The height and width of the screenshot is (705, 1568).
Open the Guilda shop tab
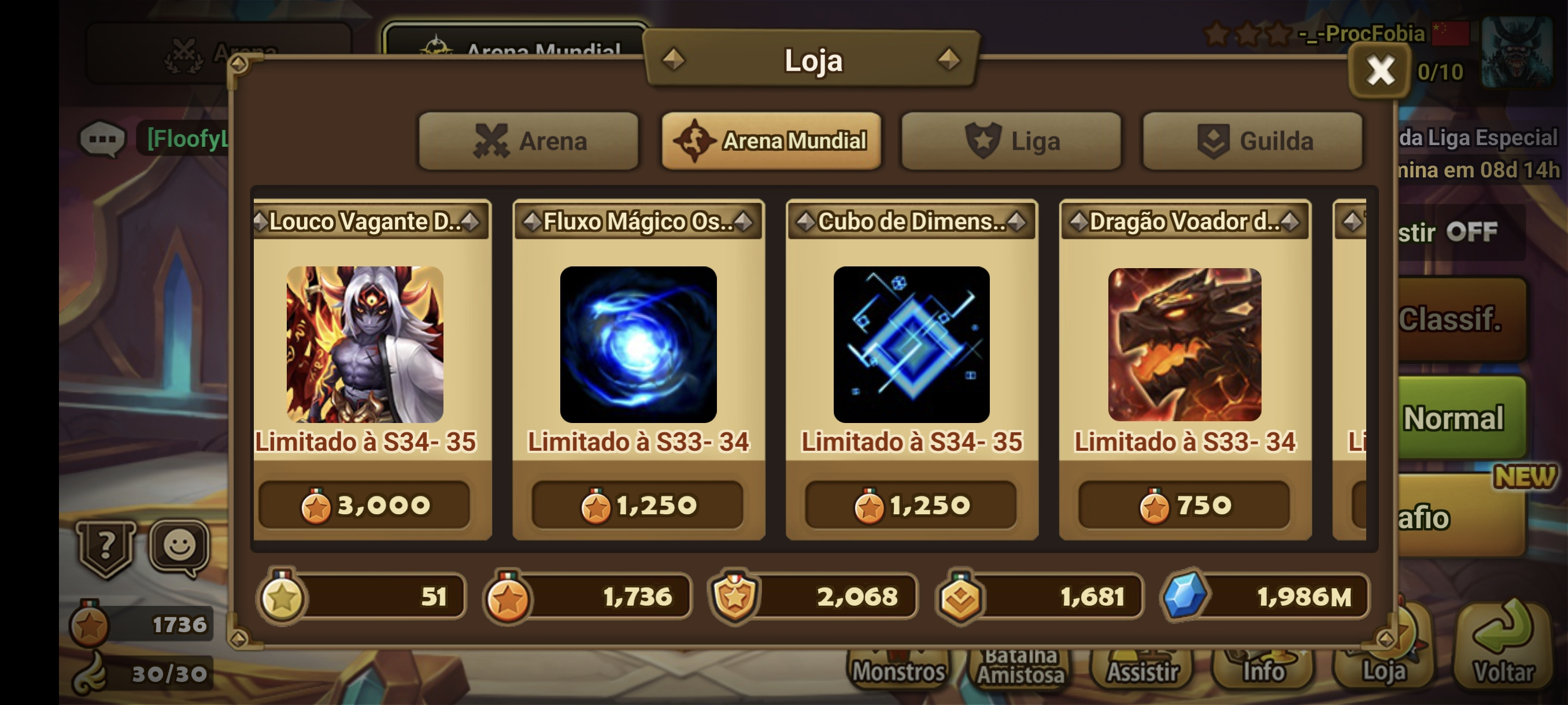coord(1252,140)
